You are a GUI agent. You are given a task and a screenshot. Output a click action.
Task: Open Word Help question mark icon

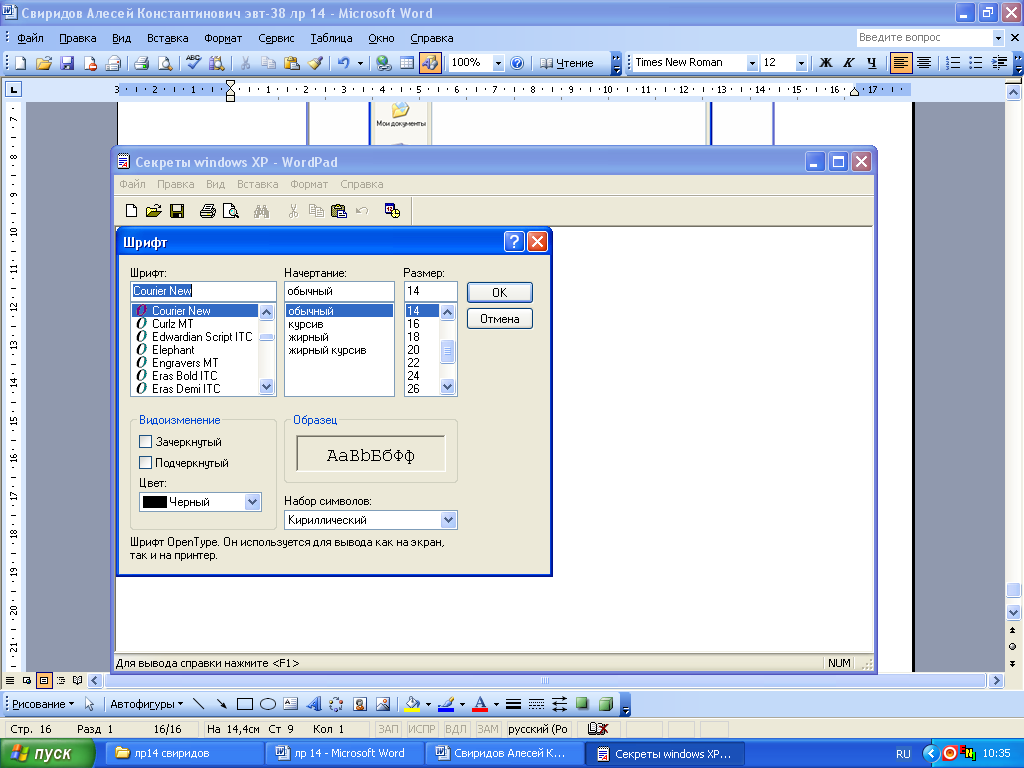(517, 63)
